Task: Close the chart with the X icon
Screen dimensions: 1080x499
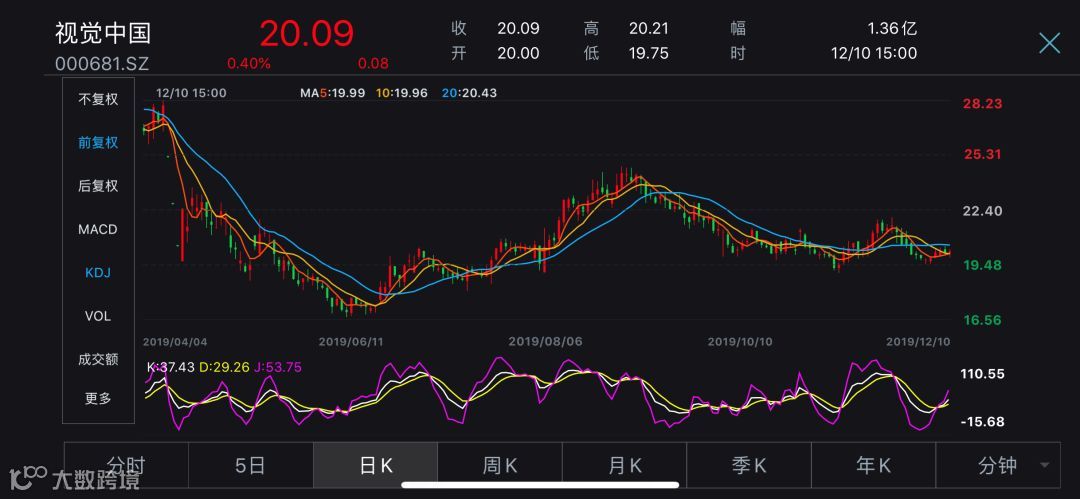Action: pos(1049,43)
